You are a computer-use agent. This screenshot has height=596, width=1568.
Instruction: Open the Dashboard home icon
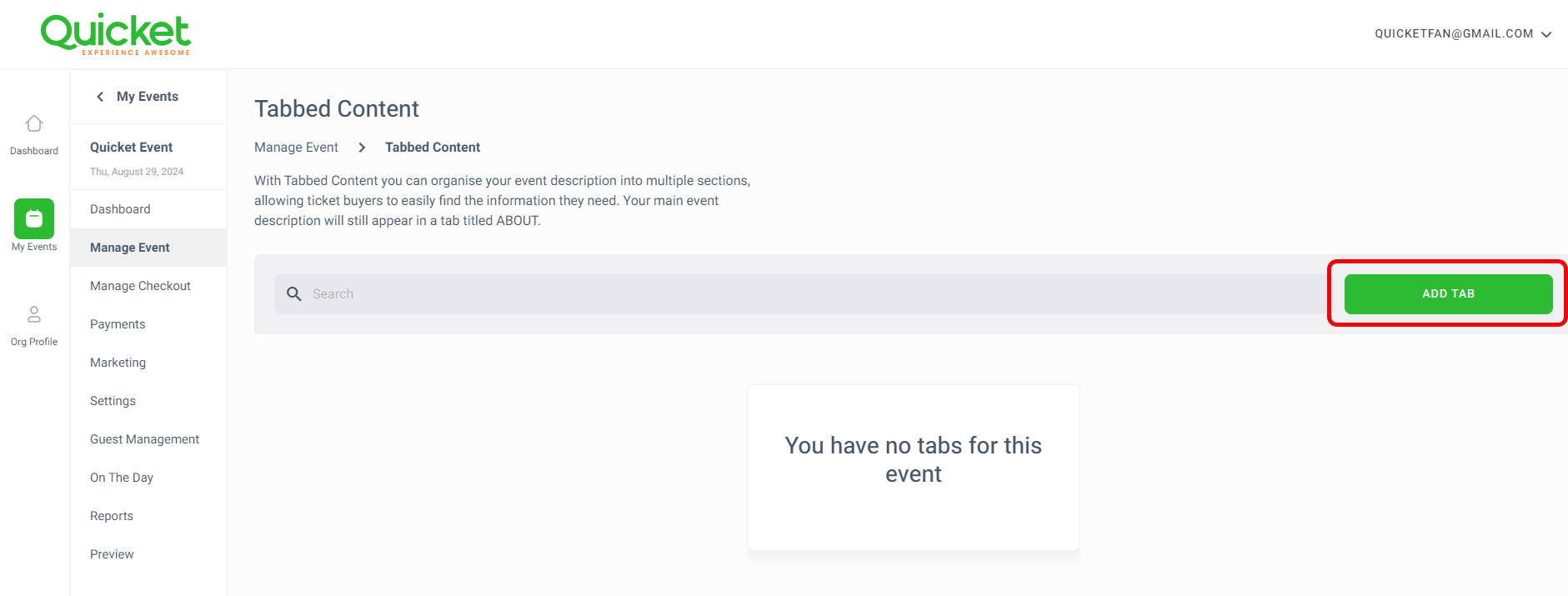[34, 123]
